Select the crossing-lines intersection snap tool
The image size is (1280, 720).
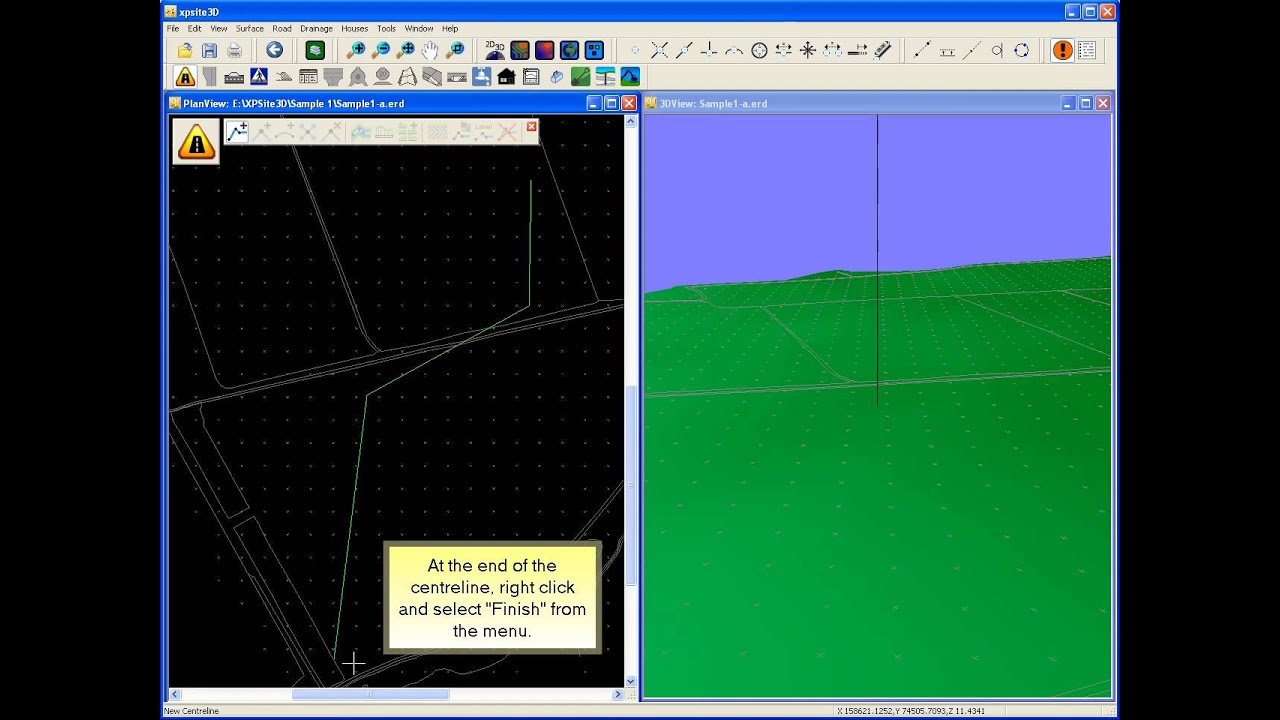[x=659, y=50]
